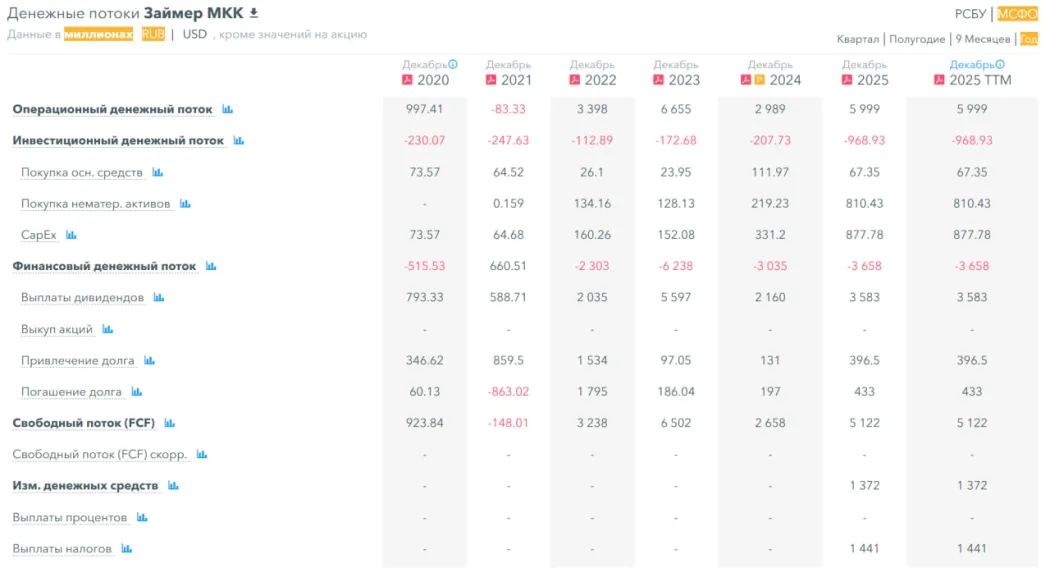The width and height of the screenshot is (1050, 577).
Task: Select the Полугодие period tab
Action: coord(917,39)
